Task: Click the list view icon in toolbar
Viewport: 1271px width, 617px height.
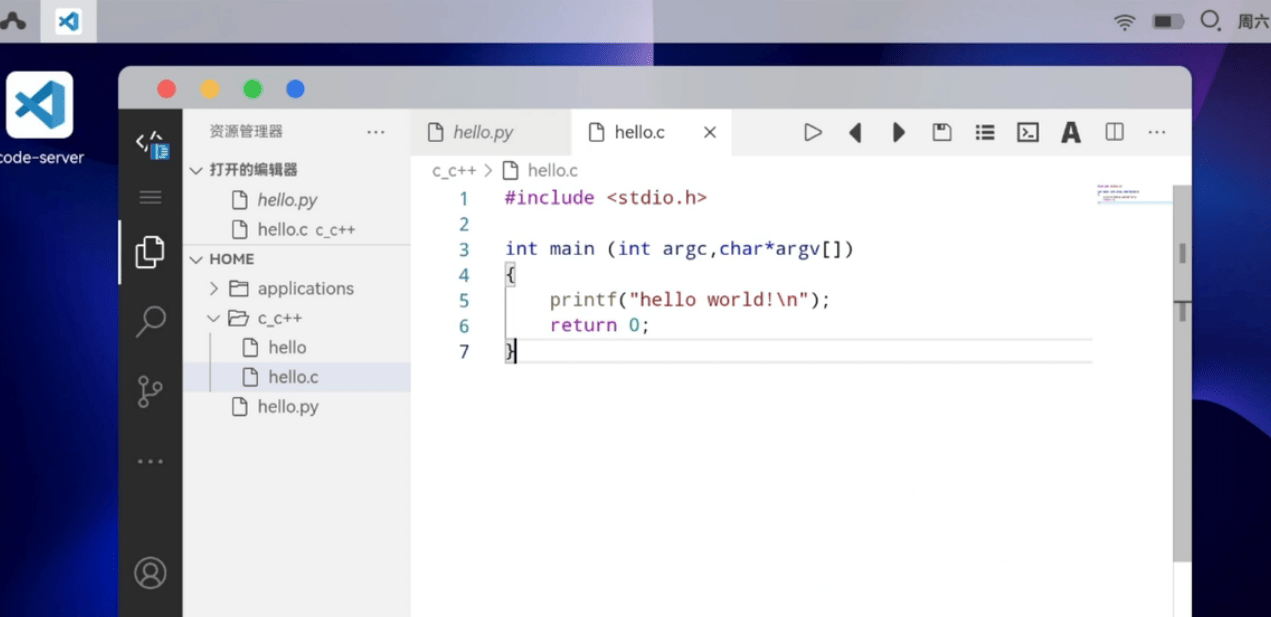Action: (984, 132)
